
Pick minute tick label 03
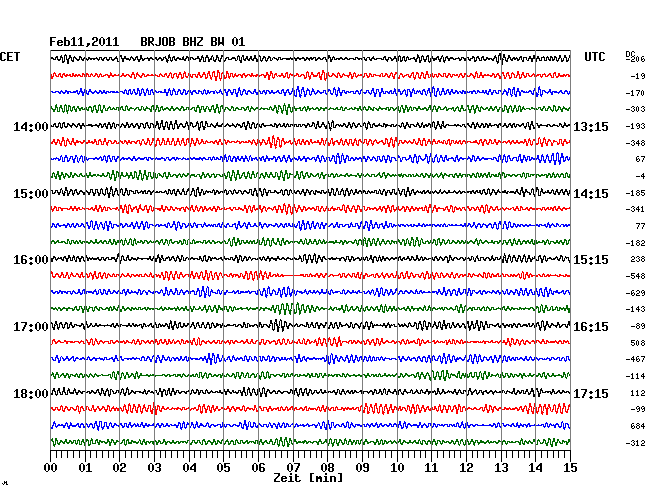[154, 468]
